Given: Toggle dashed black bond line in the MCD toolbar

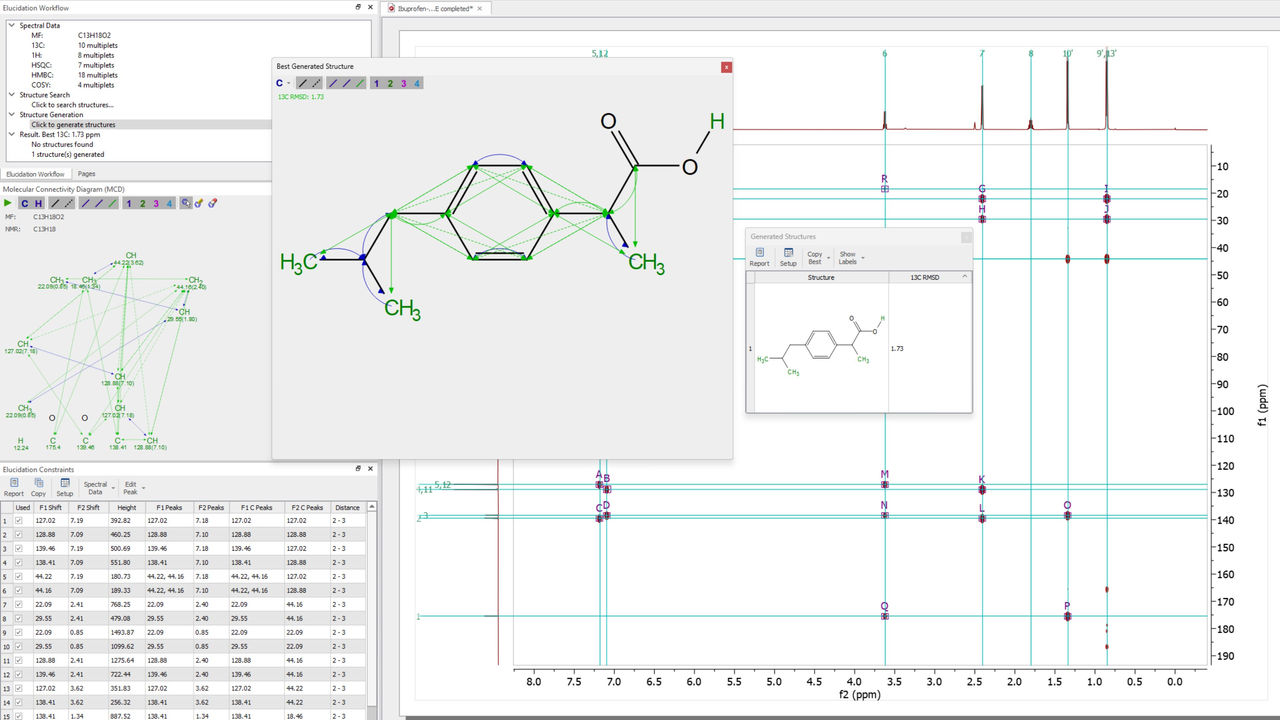Looking at the screenshot, I should (x=69, y=203).
